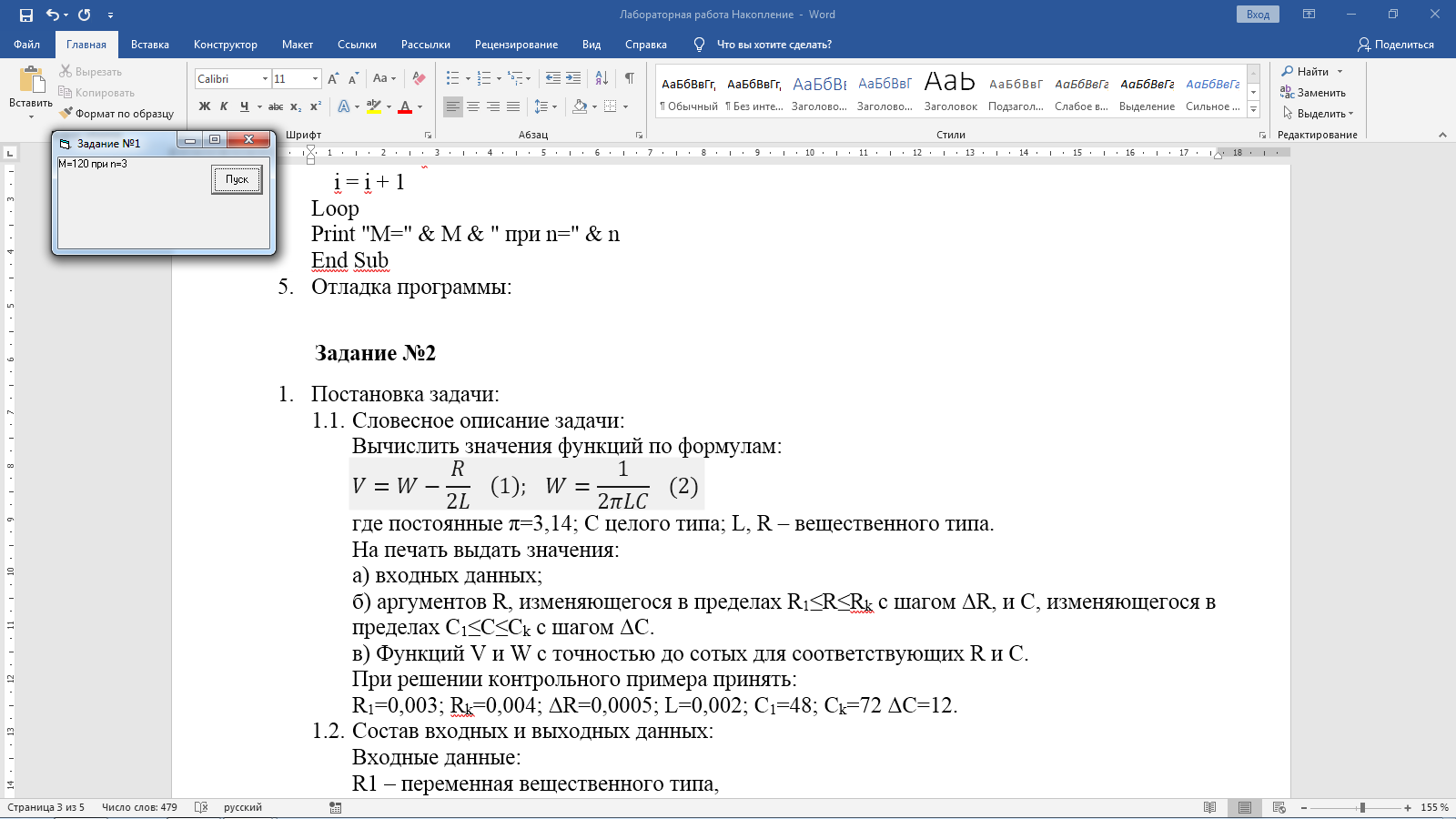Increase font size with the large A icon
The image size is (1456, 819).
coord(333,78)
